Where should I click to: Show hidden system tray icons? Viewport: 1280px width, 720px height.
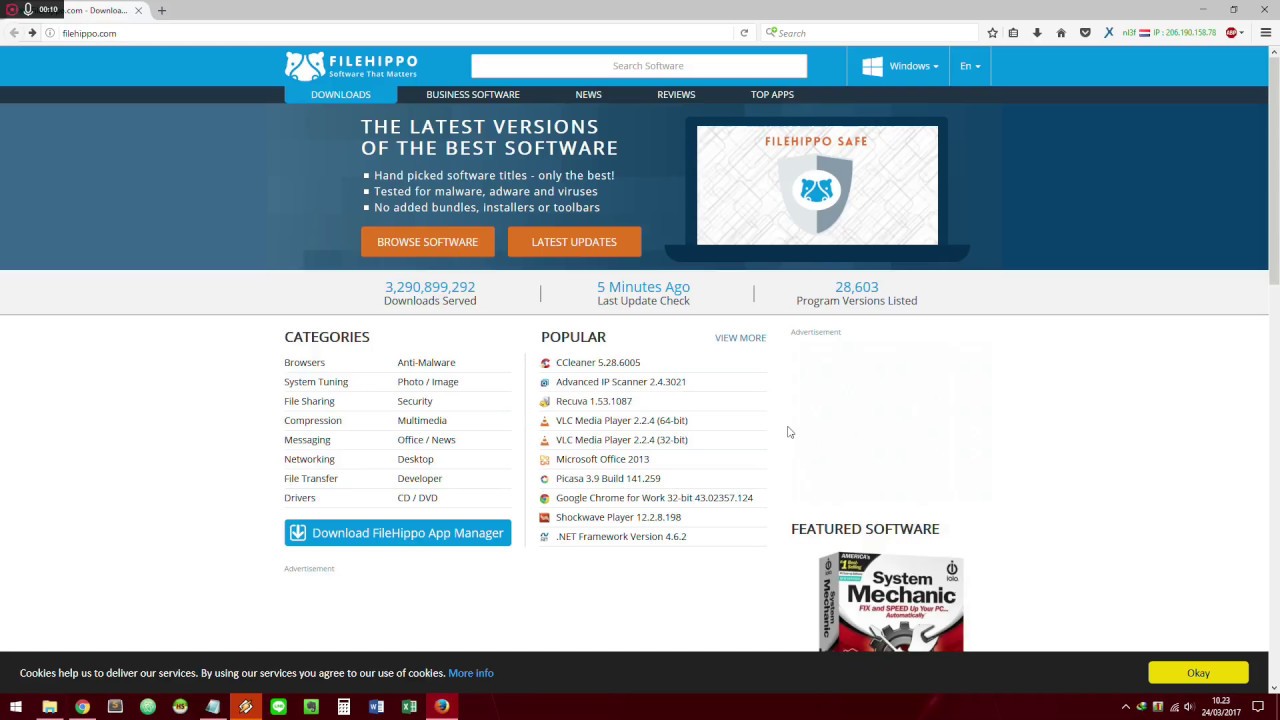tap(1125, 707)
